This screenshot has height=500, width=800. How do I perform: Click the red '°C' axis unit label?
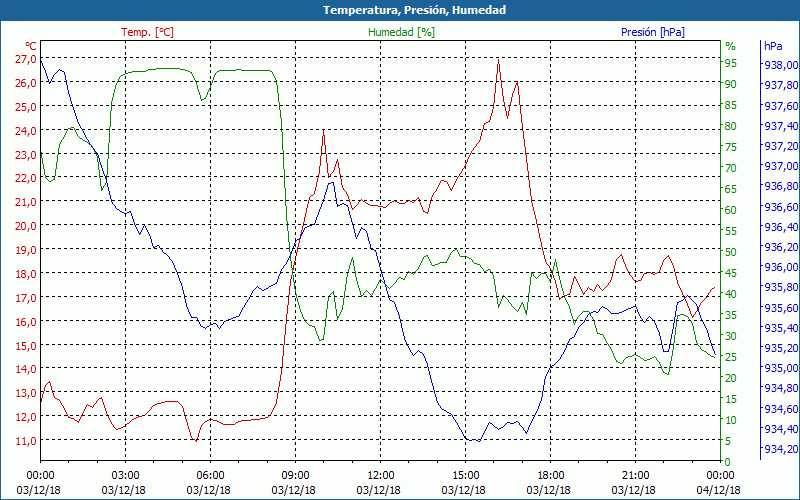(31, 46)
